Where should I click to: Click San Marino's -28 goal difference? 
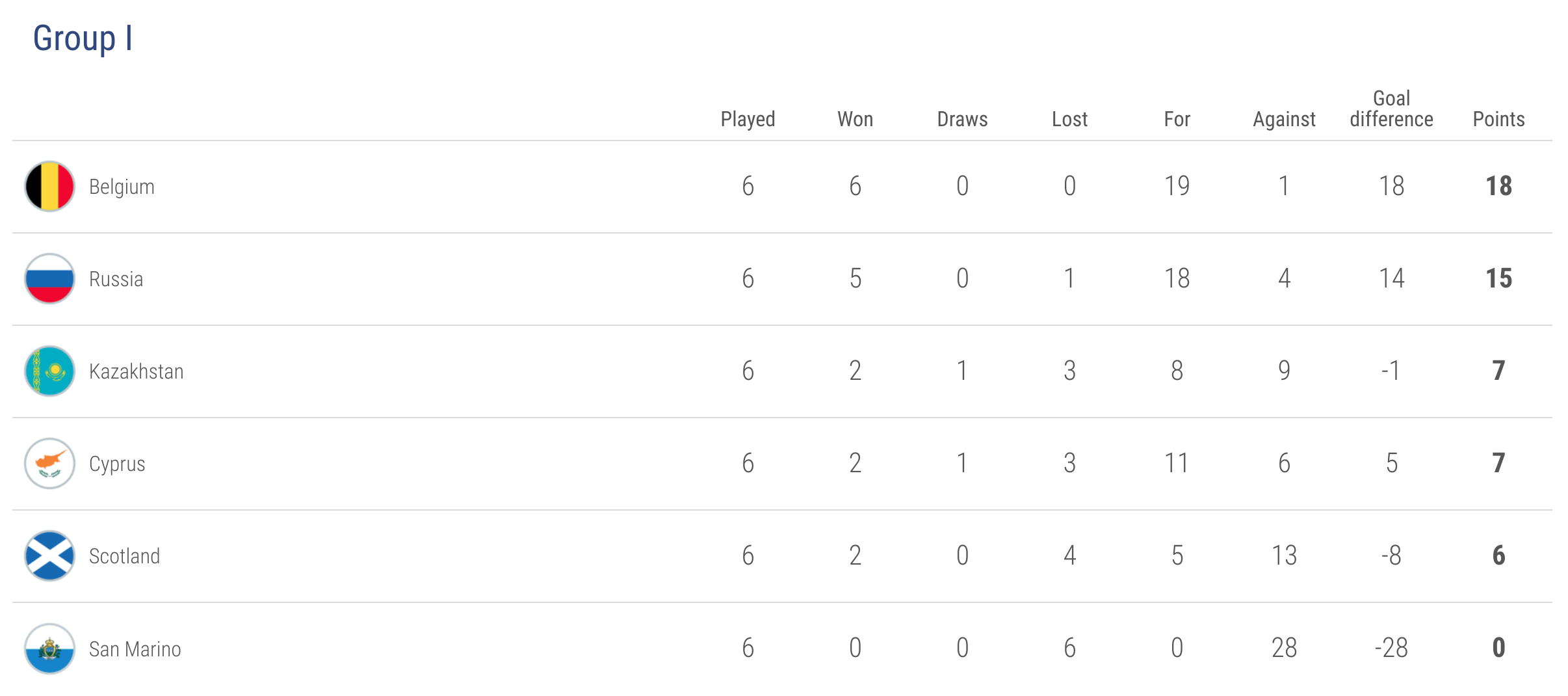(1391, 648)
